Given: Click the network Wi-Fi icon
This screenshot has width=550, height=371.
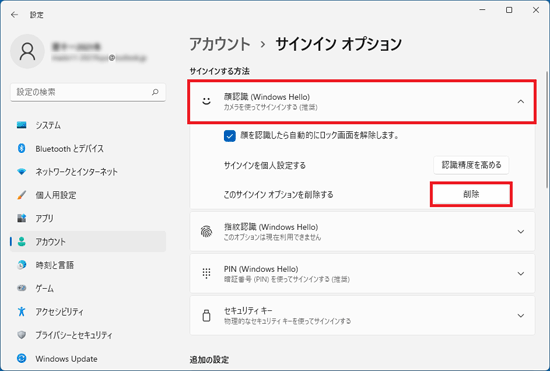Looking at the screenshot, I should click(x=22, y=172).
